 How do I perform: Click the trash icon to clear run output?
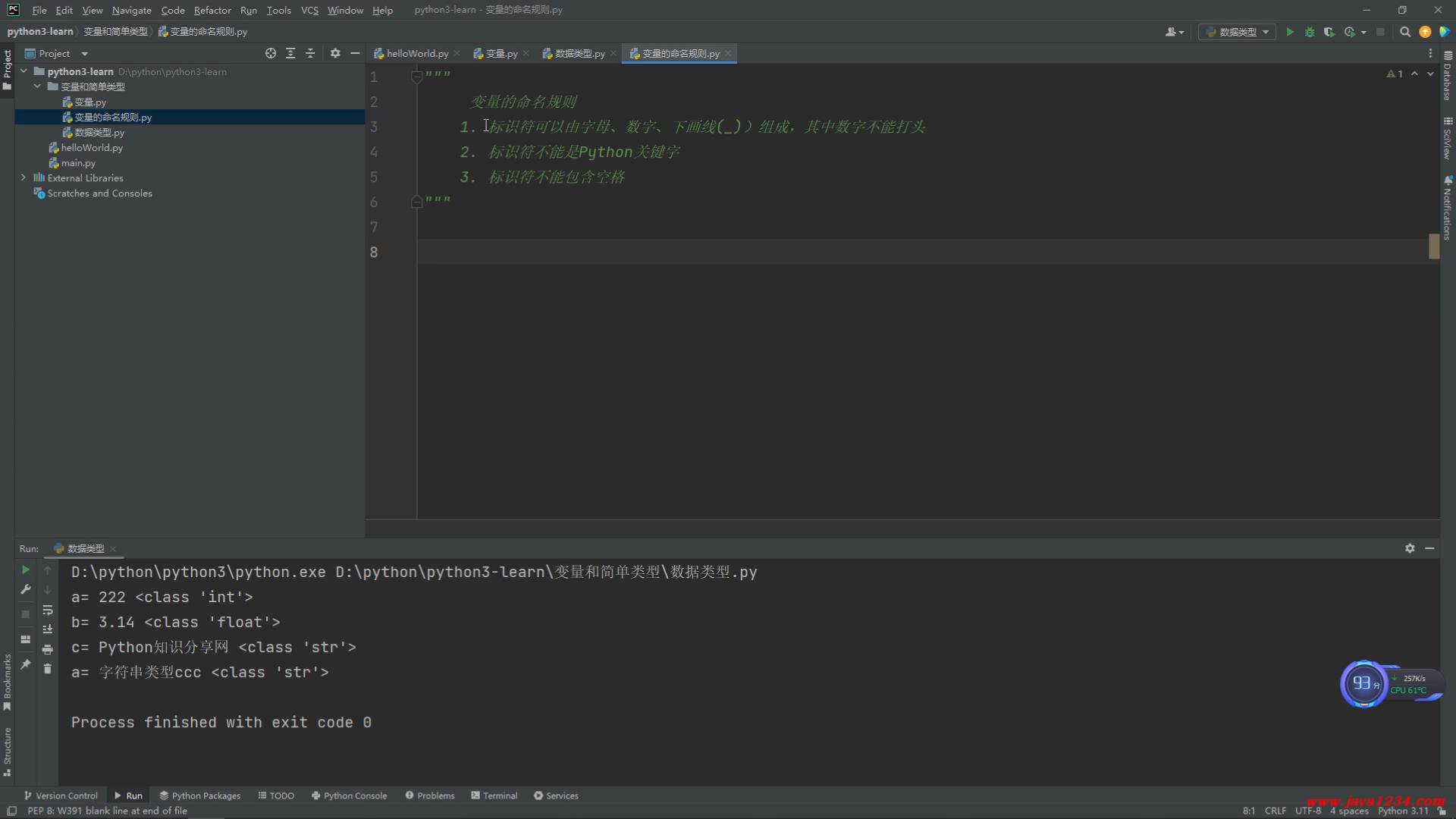click(x=47, y=668)
